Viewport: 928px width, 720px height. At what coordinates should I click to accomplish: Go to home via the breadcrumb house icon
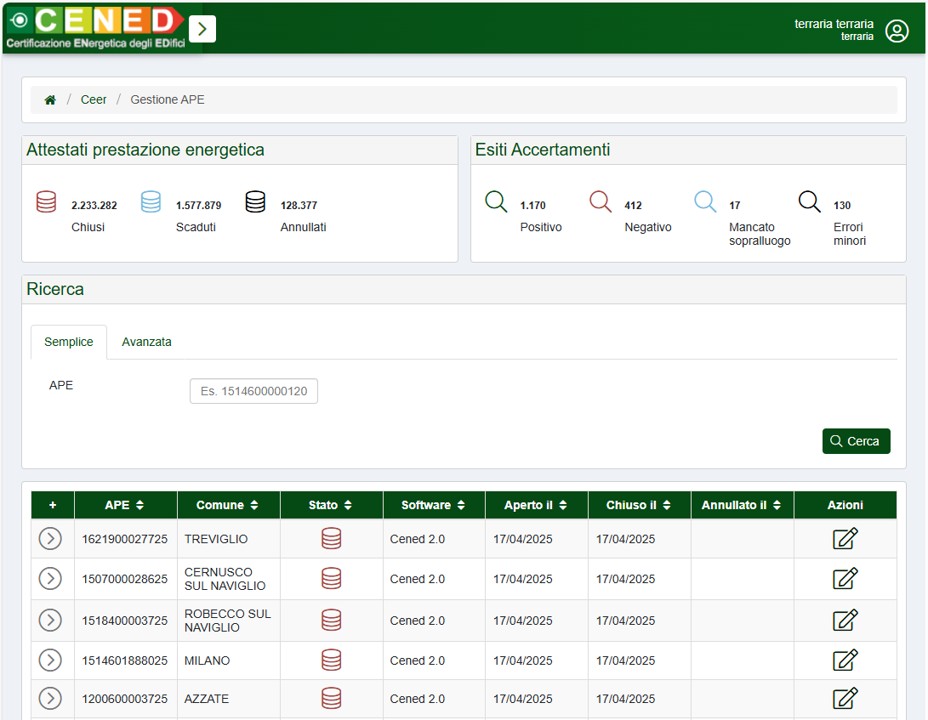point(50,100)
